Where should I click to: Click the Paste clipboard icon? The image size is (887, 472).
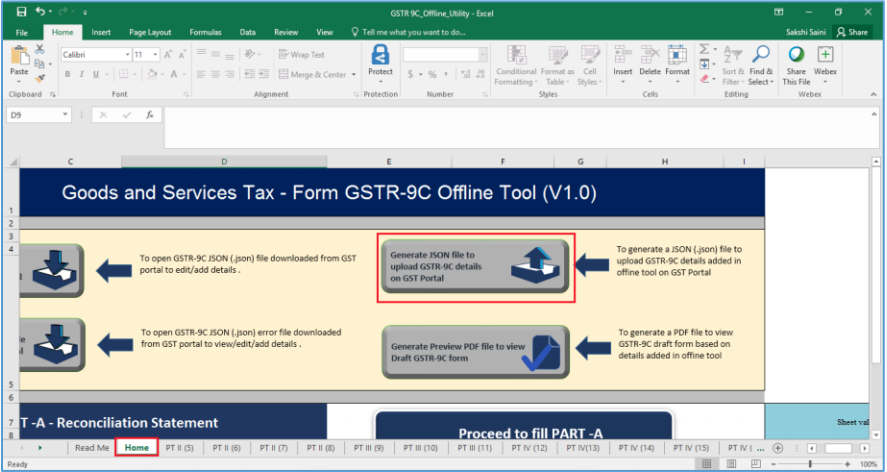coord(19,55)
